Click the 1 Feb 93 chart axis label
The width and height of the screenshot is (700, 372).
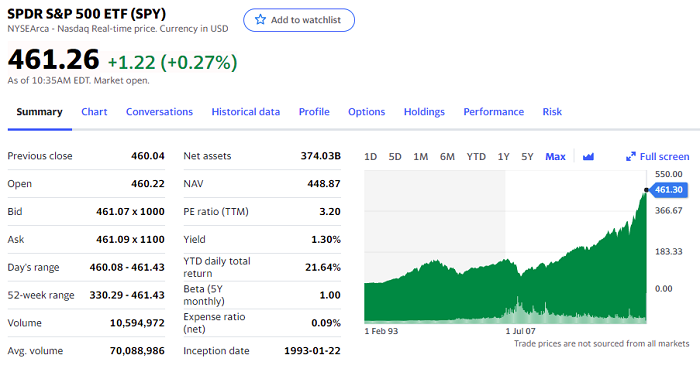pos(381,331)
